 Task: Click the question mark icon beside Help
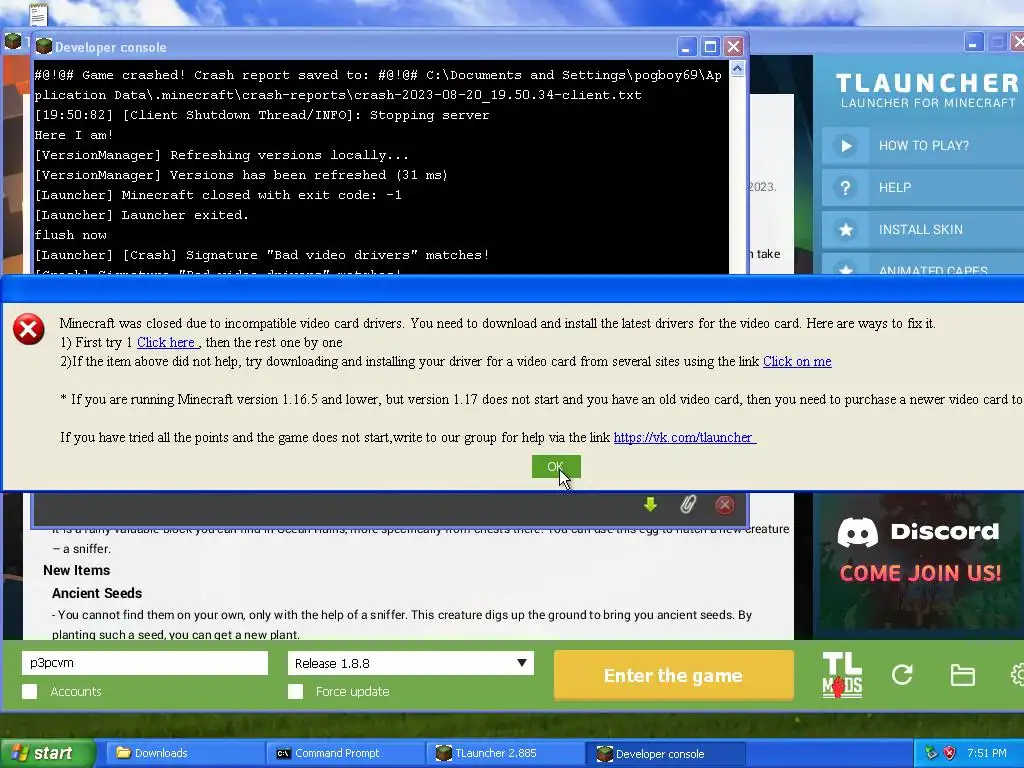[x=846, y=187]
